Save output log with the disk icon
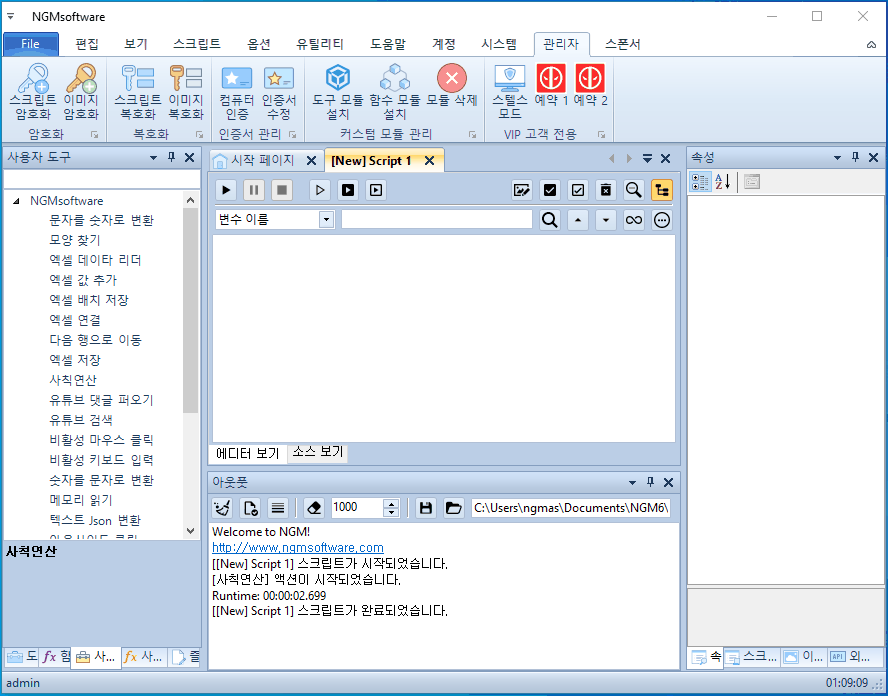This screenshot has height=696, width=888. 426,508
